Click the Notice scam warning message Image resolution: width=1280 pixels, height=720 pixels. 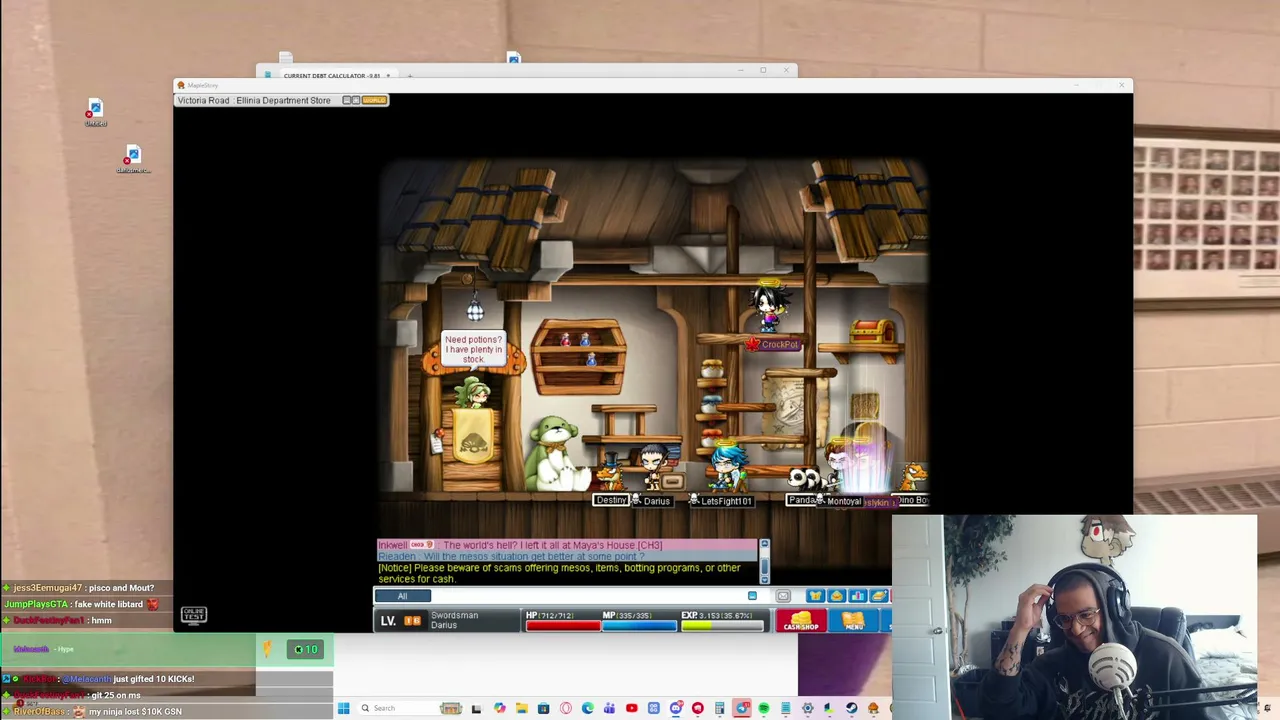(x=560, y=573)
